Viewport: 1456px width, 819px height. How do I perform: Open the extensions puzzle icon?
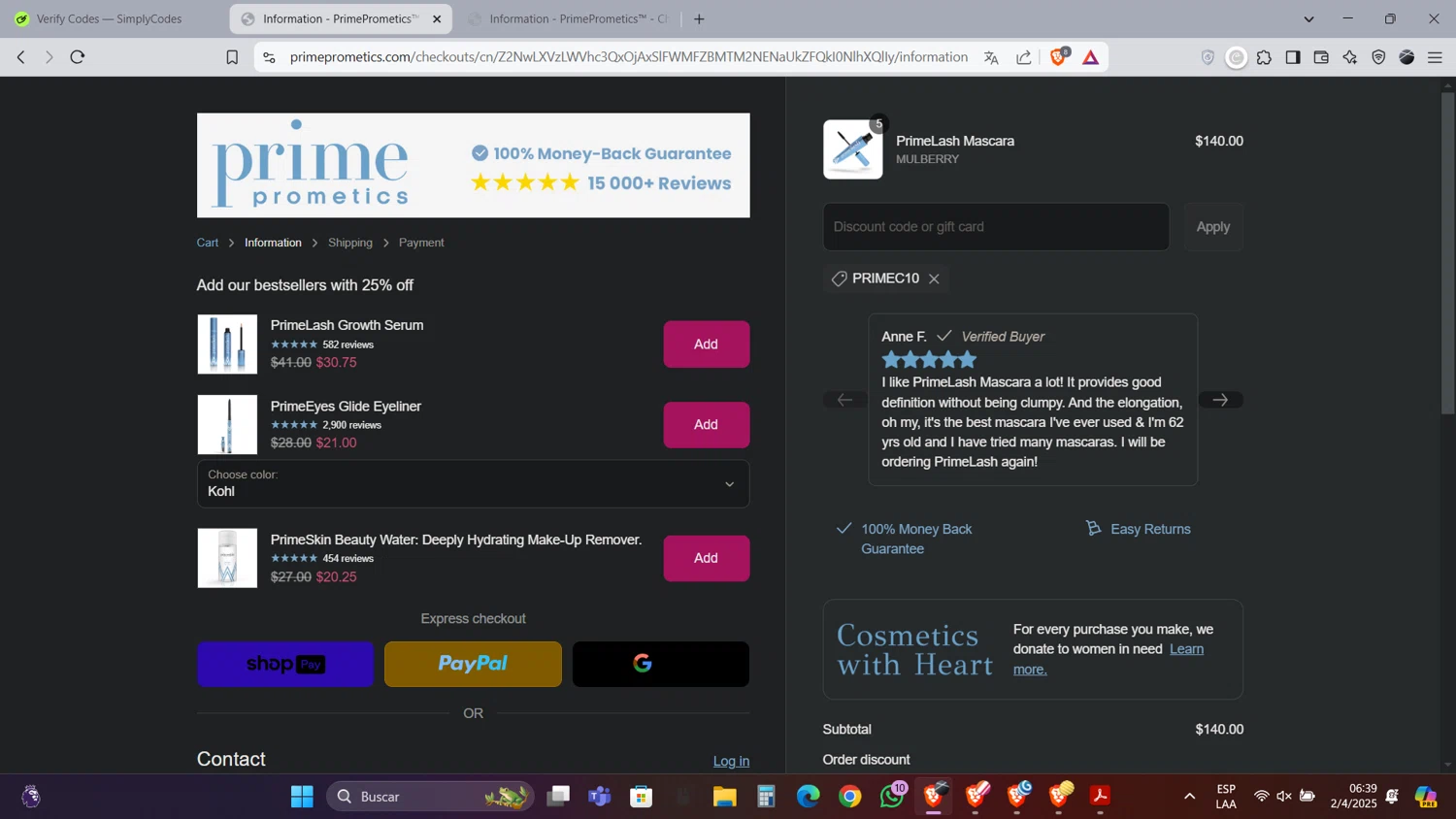click(1264, 57)
